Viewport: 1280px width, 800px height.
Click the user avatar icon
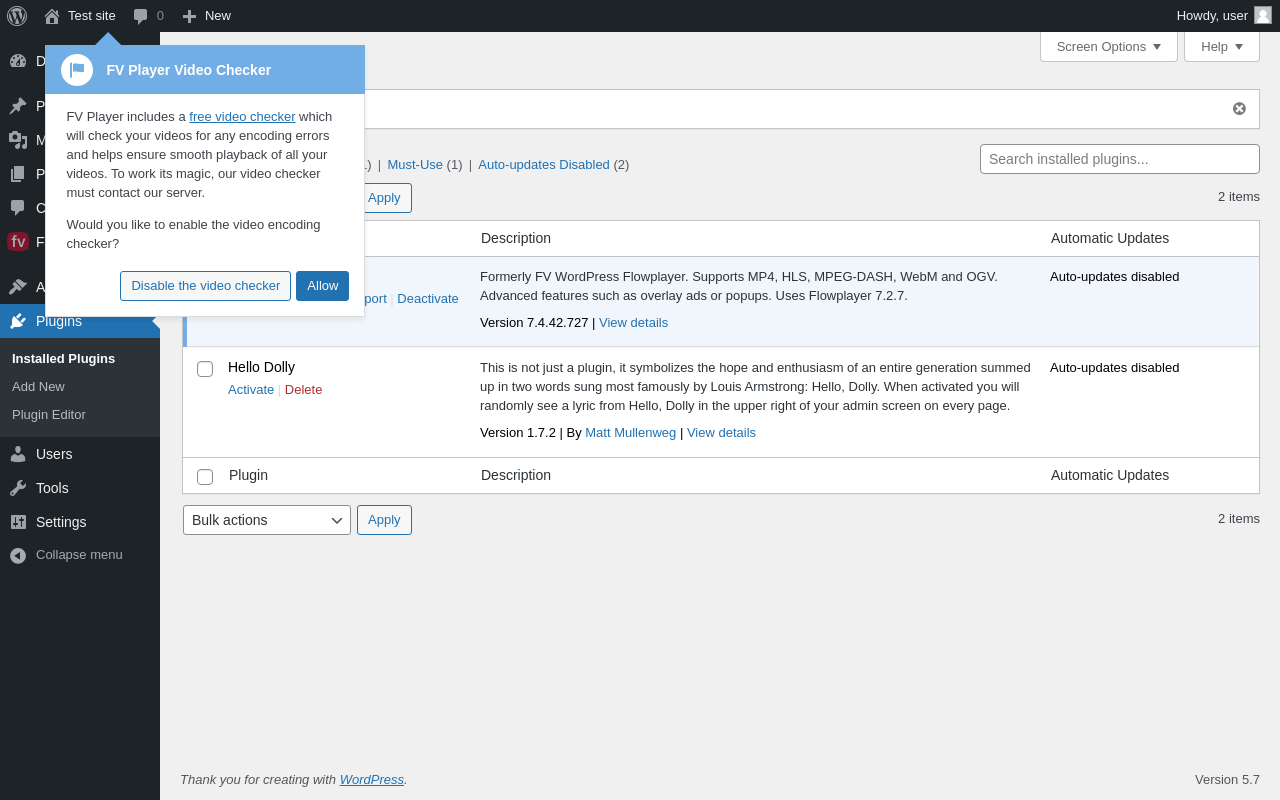pyautogui.click(x=1263, y=15)
